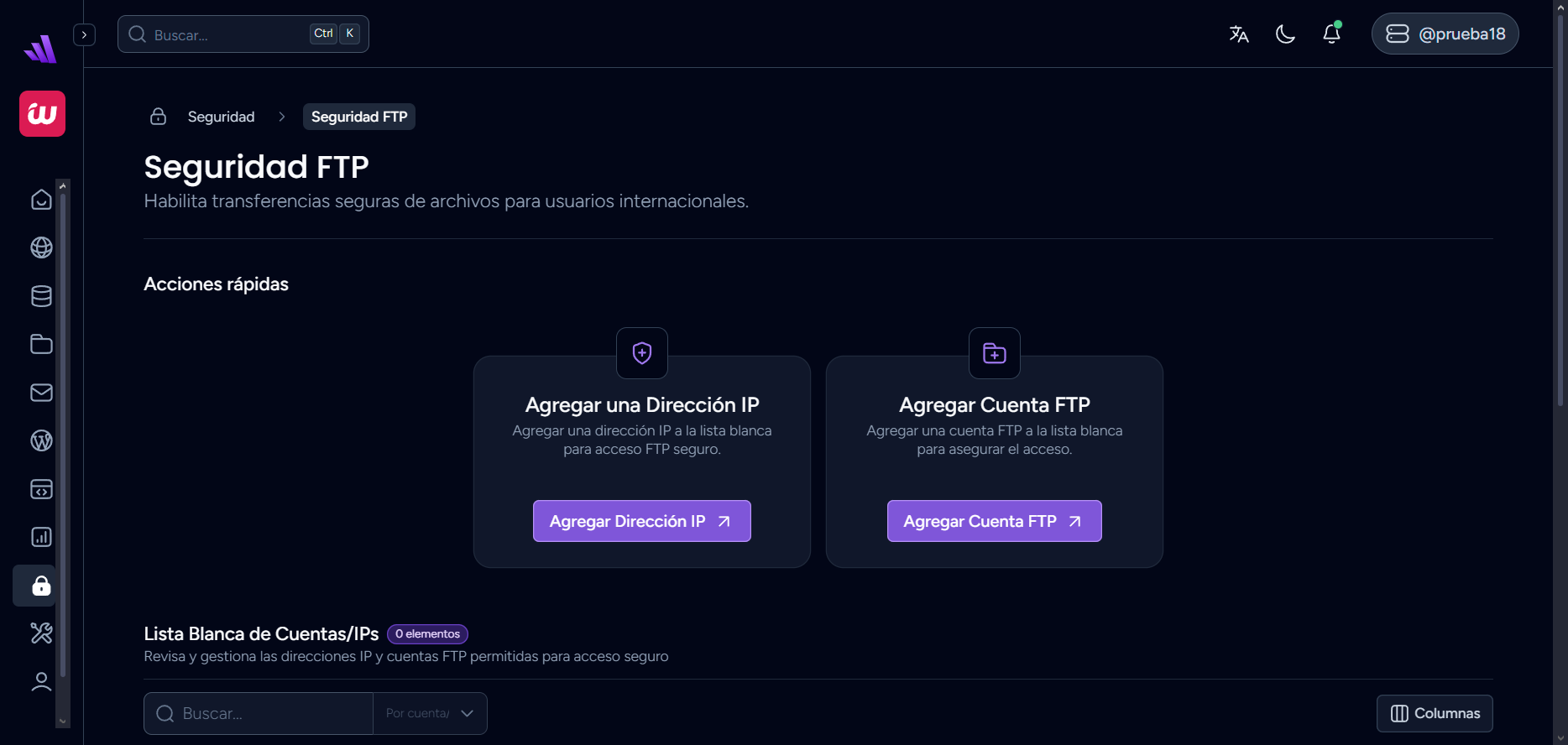Expand the sidebar with the chevron button
This screenshot has height=745, width=1568.
click(x=84, y=34)
